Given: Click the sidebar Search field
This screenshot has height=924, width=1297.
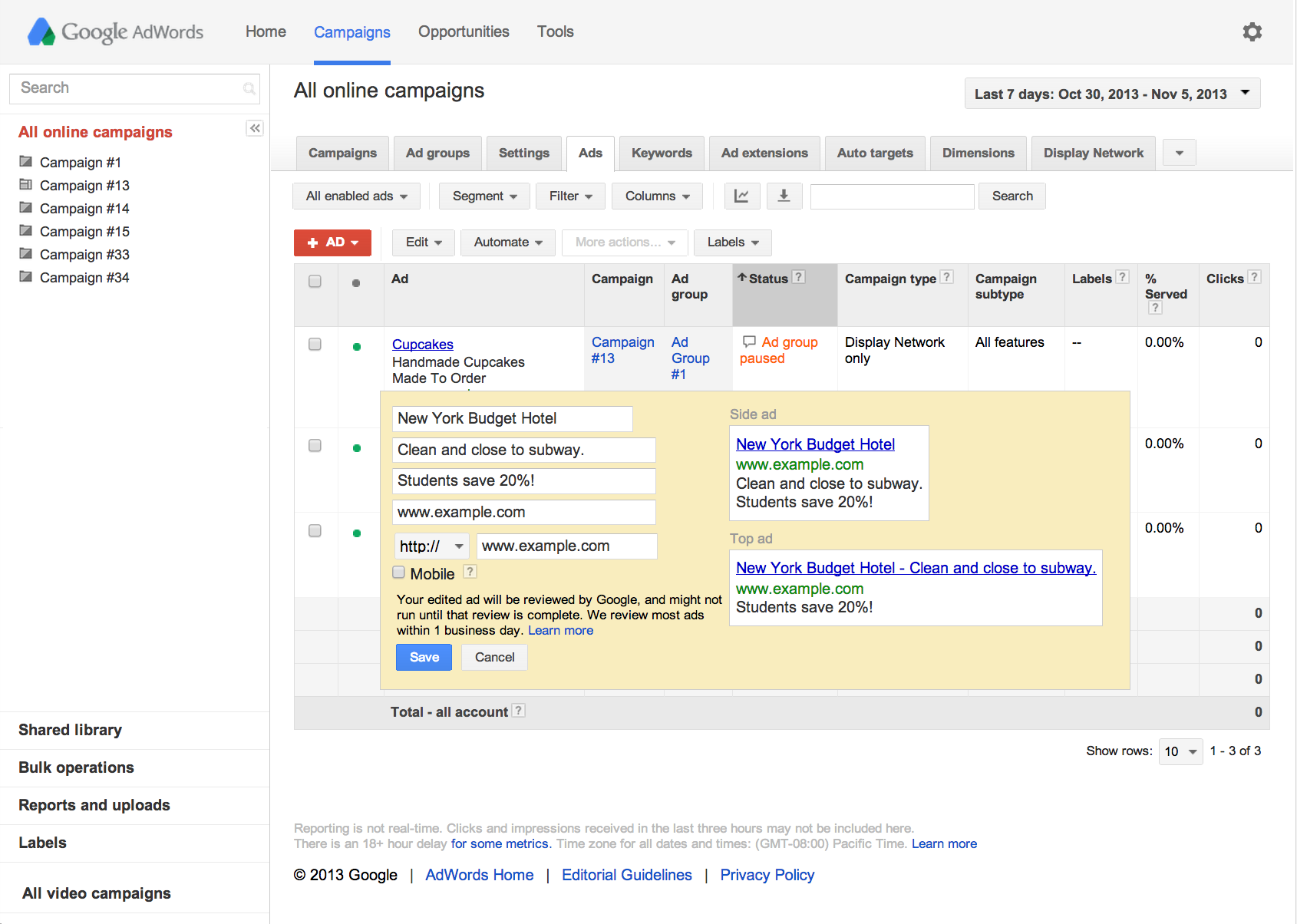Looking at the screenshot, I should pos(134,88).
